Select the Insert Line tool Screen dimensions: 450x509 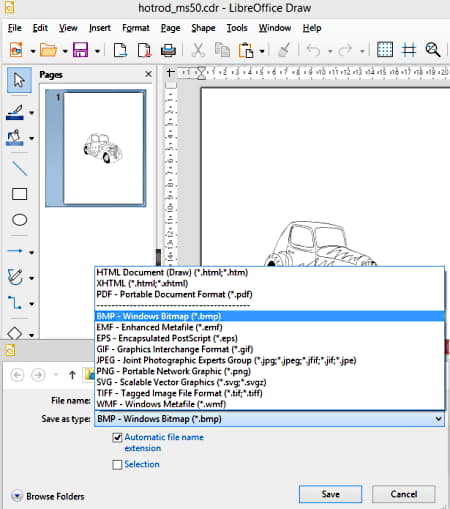[x=20, y=168]
